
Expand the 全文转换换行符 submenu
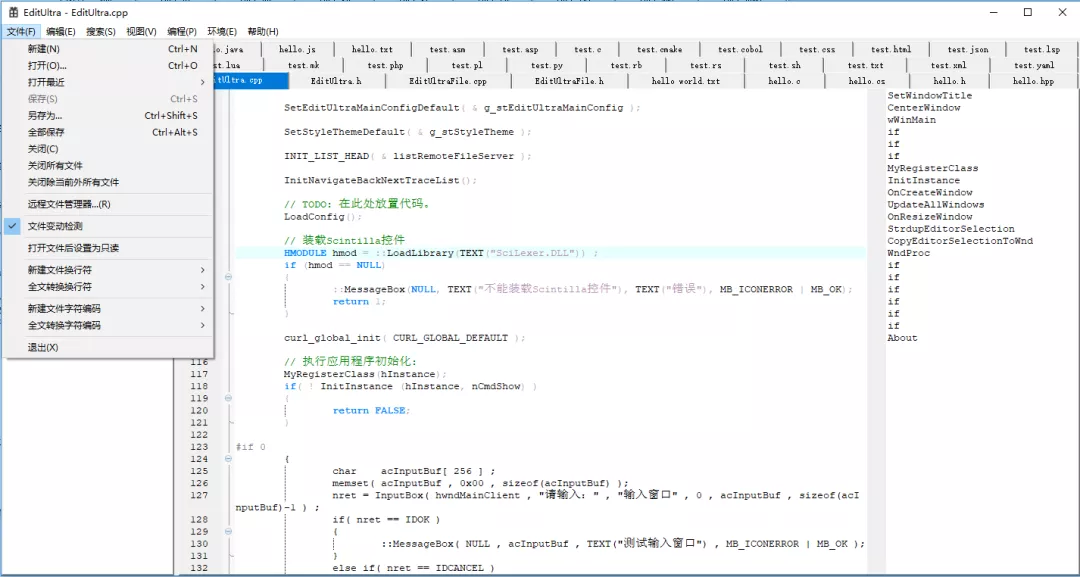point(109,286)
